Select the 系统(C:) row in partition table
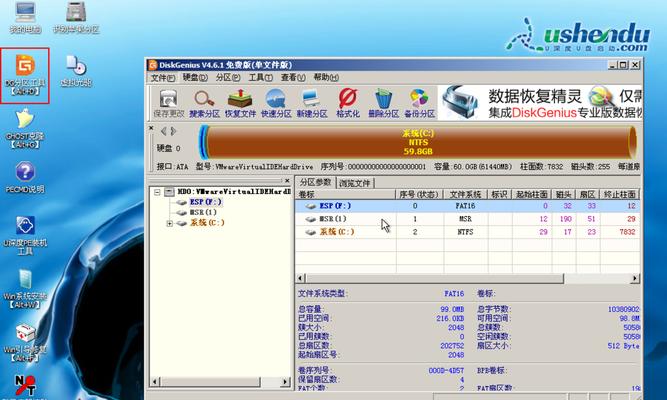The width and height of the screenshot is (667, 400). pyautogui.click(x=467, y=232)
